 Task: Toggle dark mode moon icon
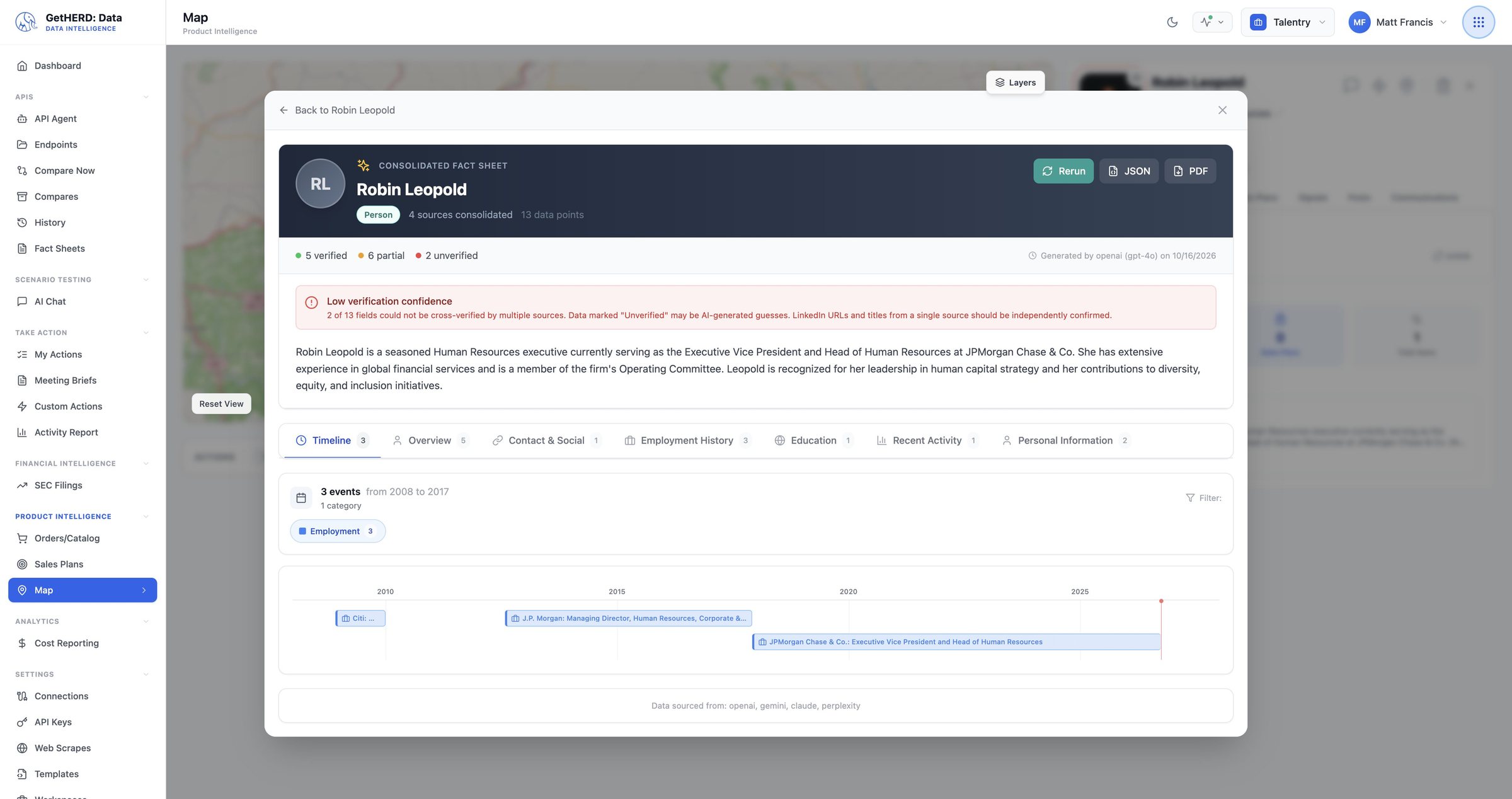[x=1172, y=22]
